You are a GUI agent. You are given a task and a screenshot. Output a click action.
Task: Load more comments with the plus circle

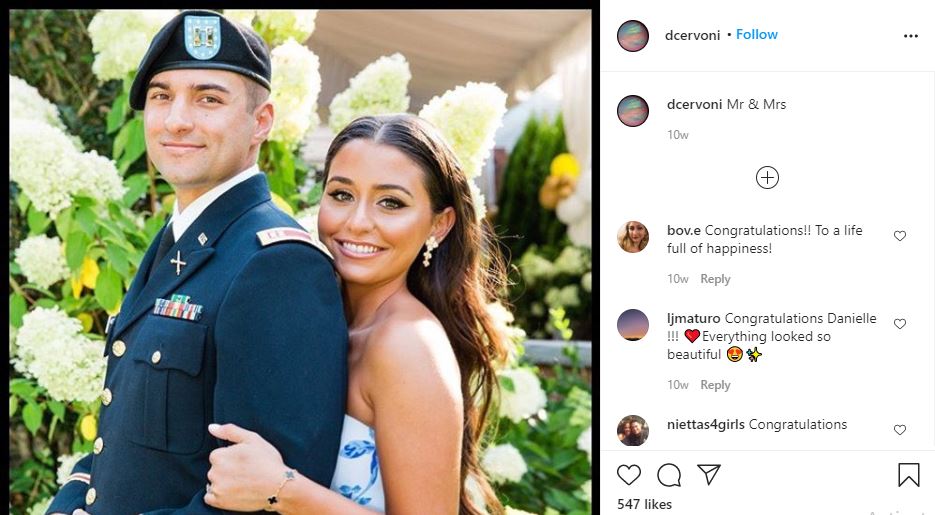[x=767, y=178]
